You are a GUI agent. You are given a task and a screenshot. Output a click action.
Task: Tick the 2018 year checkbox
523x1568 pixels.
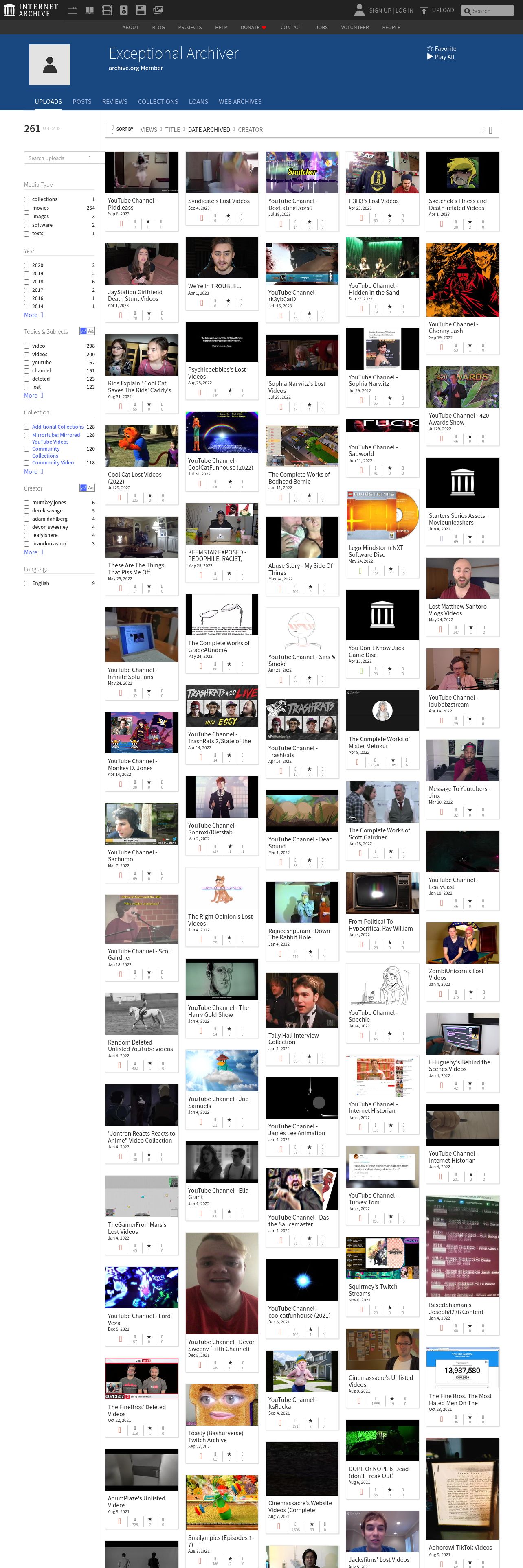(x=27, y=282)
